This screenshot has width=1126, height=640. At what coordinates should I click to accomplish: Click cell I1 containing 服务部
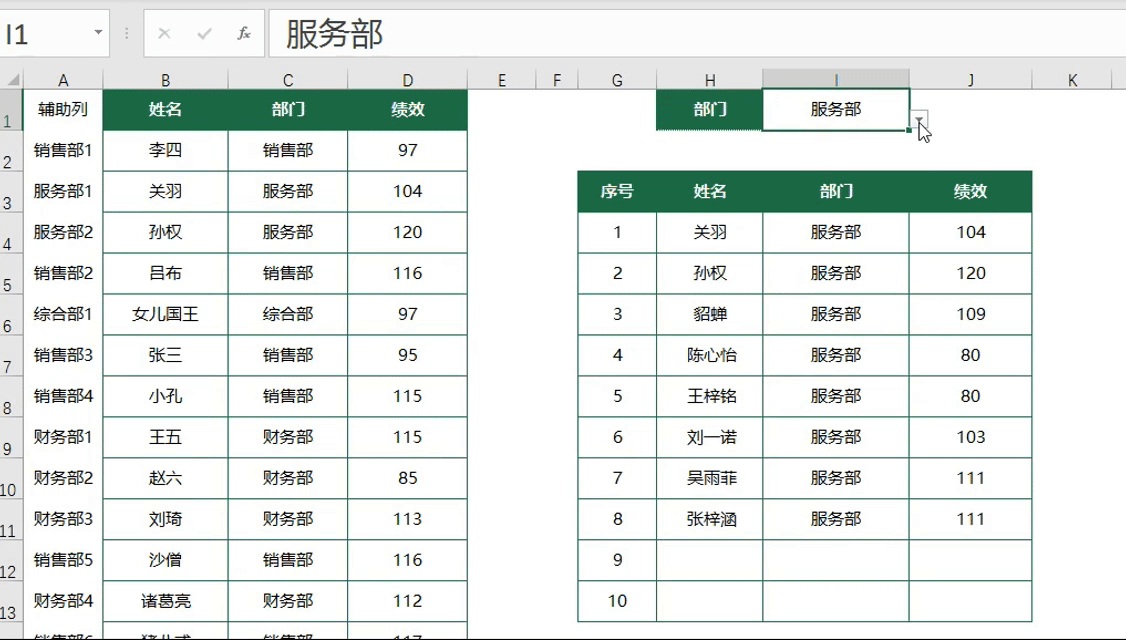836,109
